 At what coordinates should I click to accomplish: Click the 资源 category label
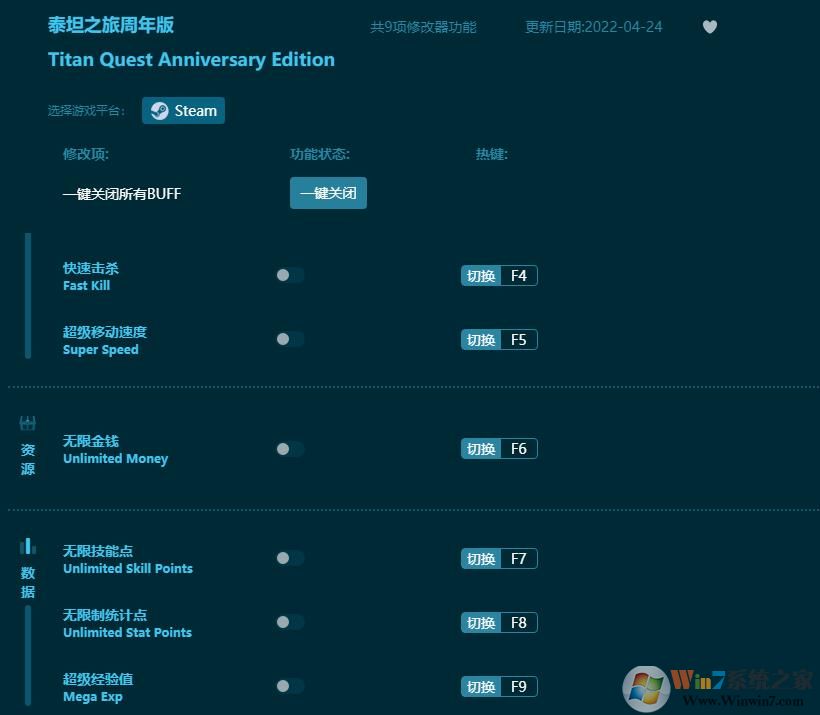tap(28, 459)
